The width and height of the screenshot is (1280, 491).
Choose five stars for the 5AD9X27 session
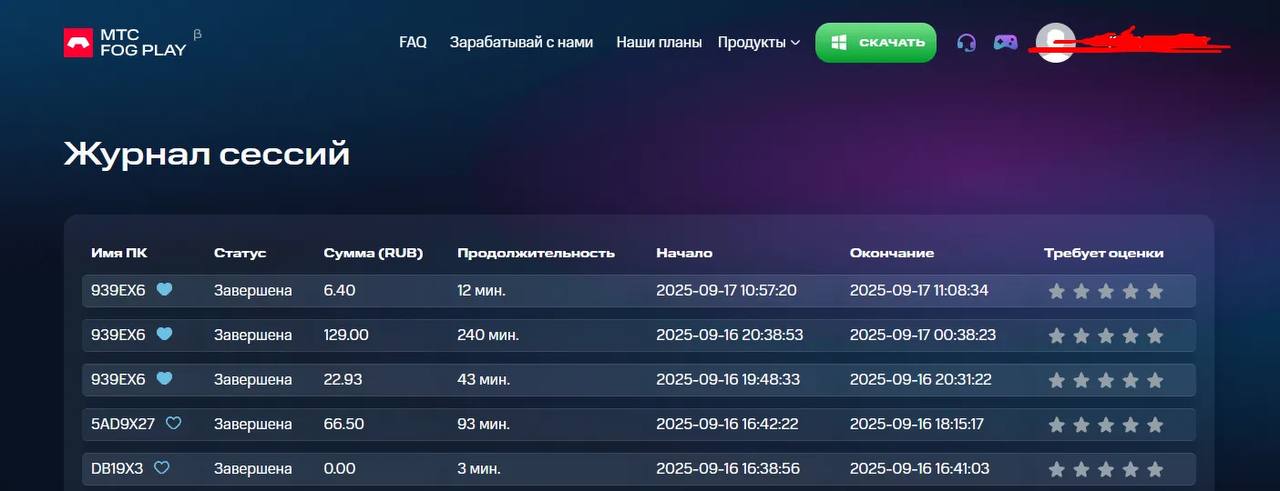1155,425
